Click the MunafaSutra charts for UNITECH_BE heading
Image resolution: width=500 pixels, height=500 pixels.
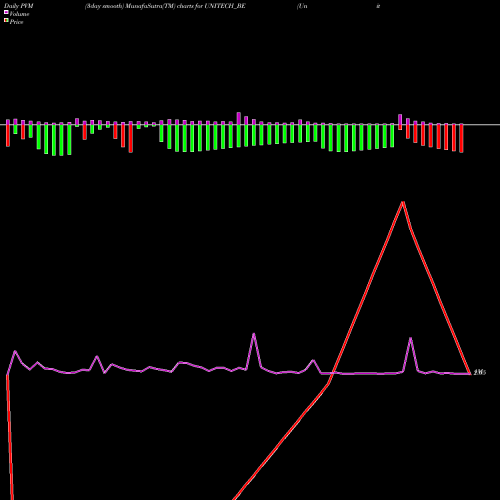(x=165, y=6)
